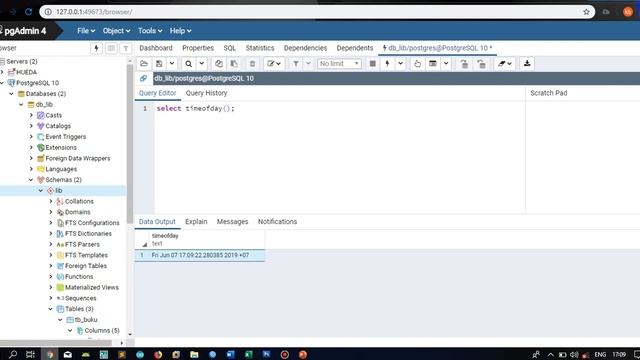Open the File menu
The width and height of the screenshot is (640, 360).
86,31
